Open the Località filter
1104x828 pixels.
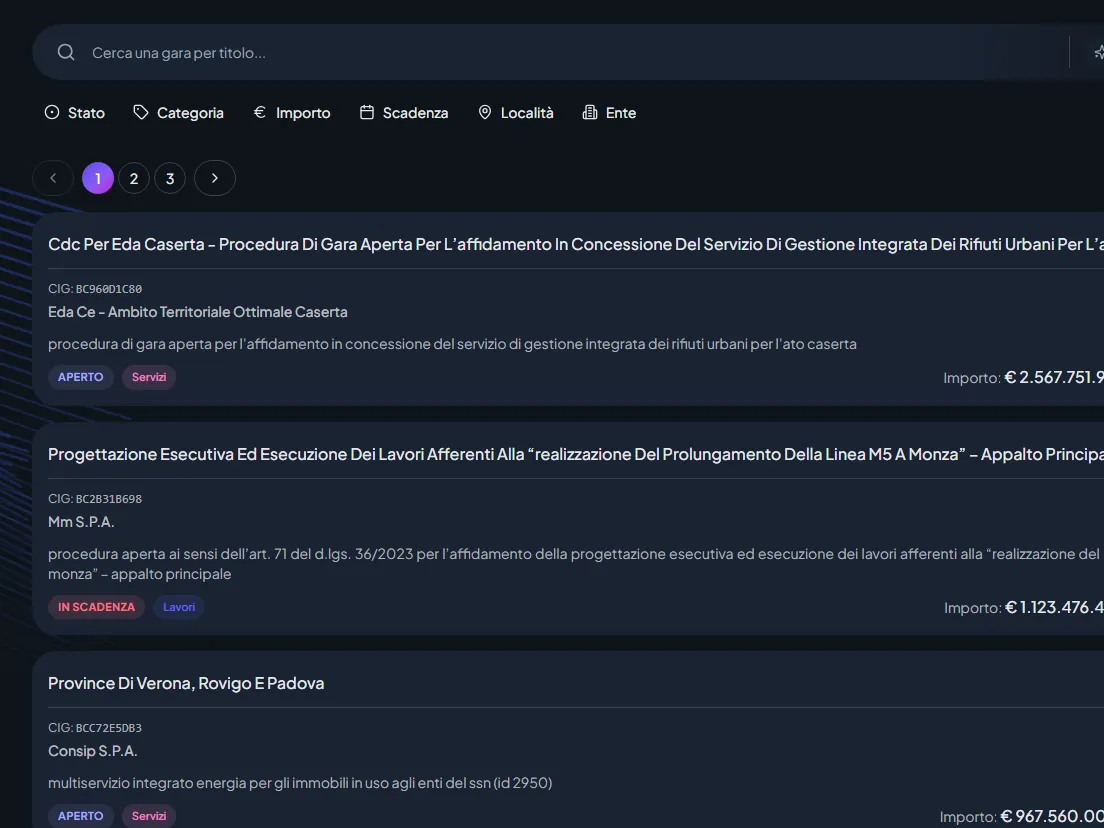pyautogui.click(x=516, y=113)
